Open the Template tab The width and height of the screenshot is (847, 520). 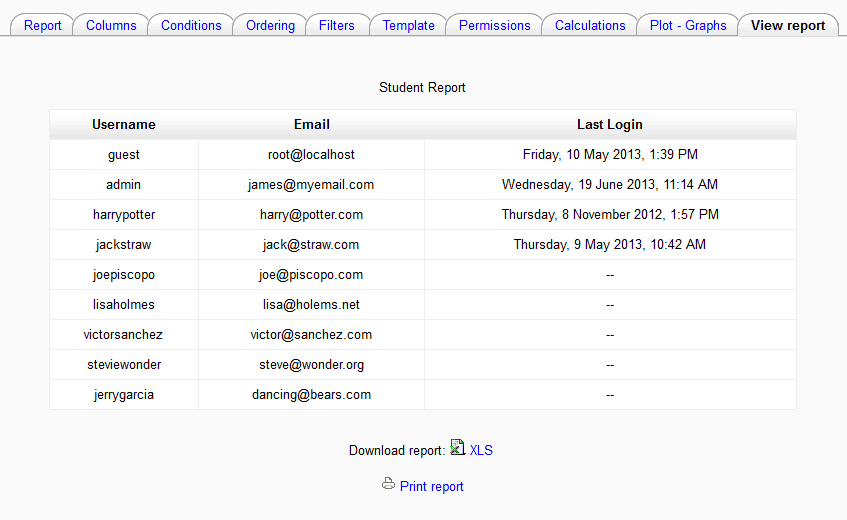408,25
